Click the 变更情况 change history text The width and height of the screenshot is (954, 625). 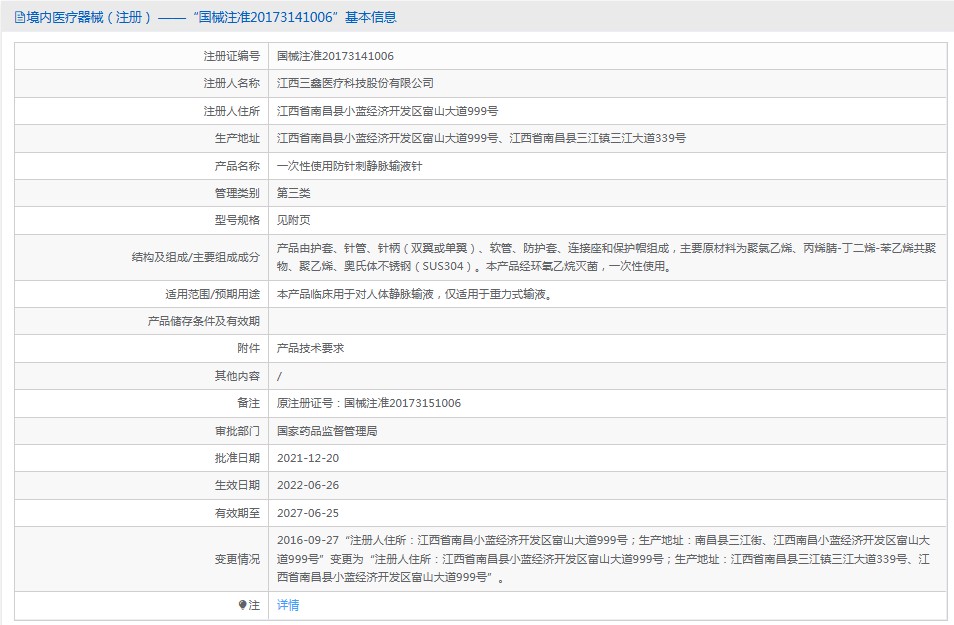(605, 558)
